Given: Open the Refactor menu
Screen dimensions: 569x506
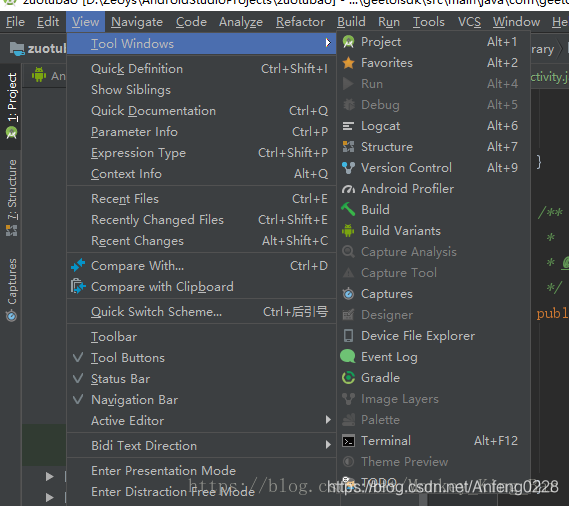Looking at the screenshot, I should click(x=300, y=22).
